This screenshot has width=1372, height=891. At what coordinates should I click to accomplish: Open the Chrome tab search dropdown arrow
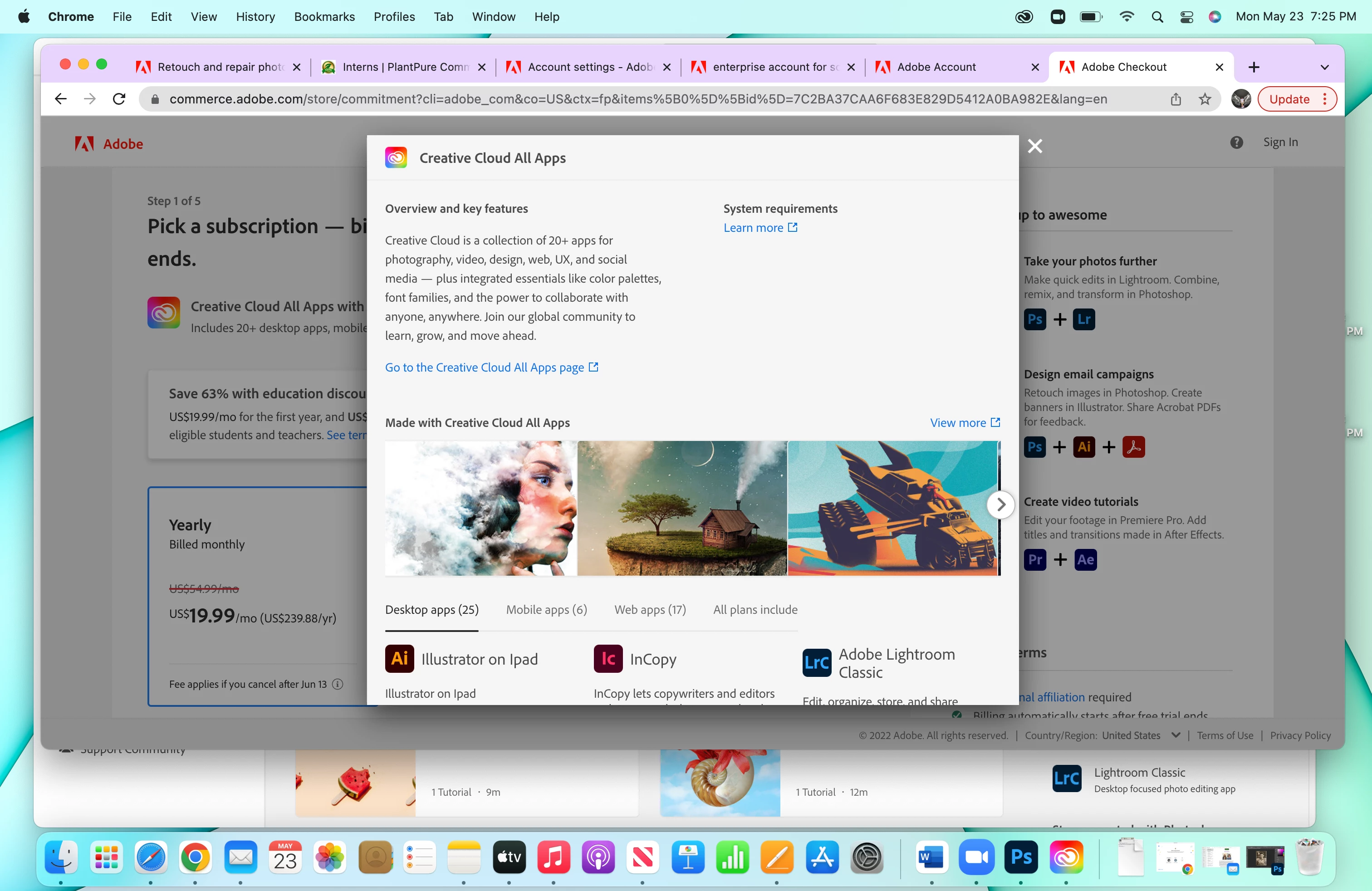(x=1324, y=67)
